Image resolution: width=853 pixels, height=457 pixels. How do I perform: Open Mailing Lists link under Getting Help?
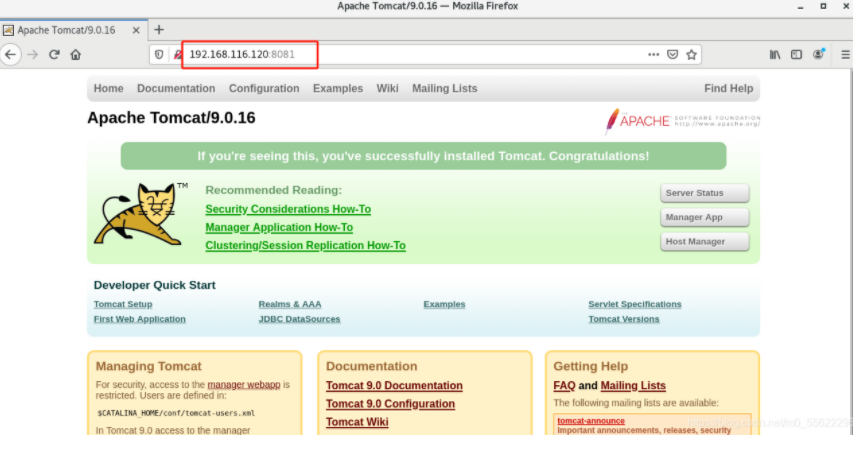coord(633,385)
